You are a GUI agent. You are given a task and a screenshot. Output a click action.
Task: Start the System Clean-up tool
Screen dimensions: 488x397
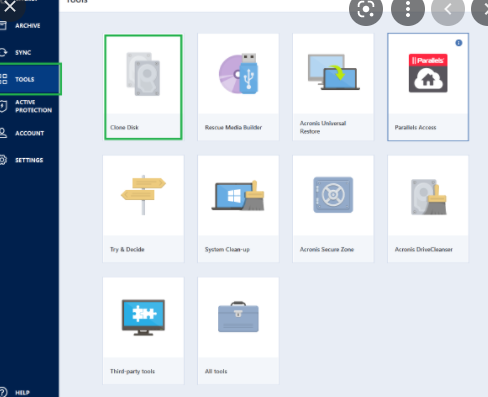[238, 209]
